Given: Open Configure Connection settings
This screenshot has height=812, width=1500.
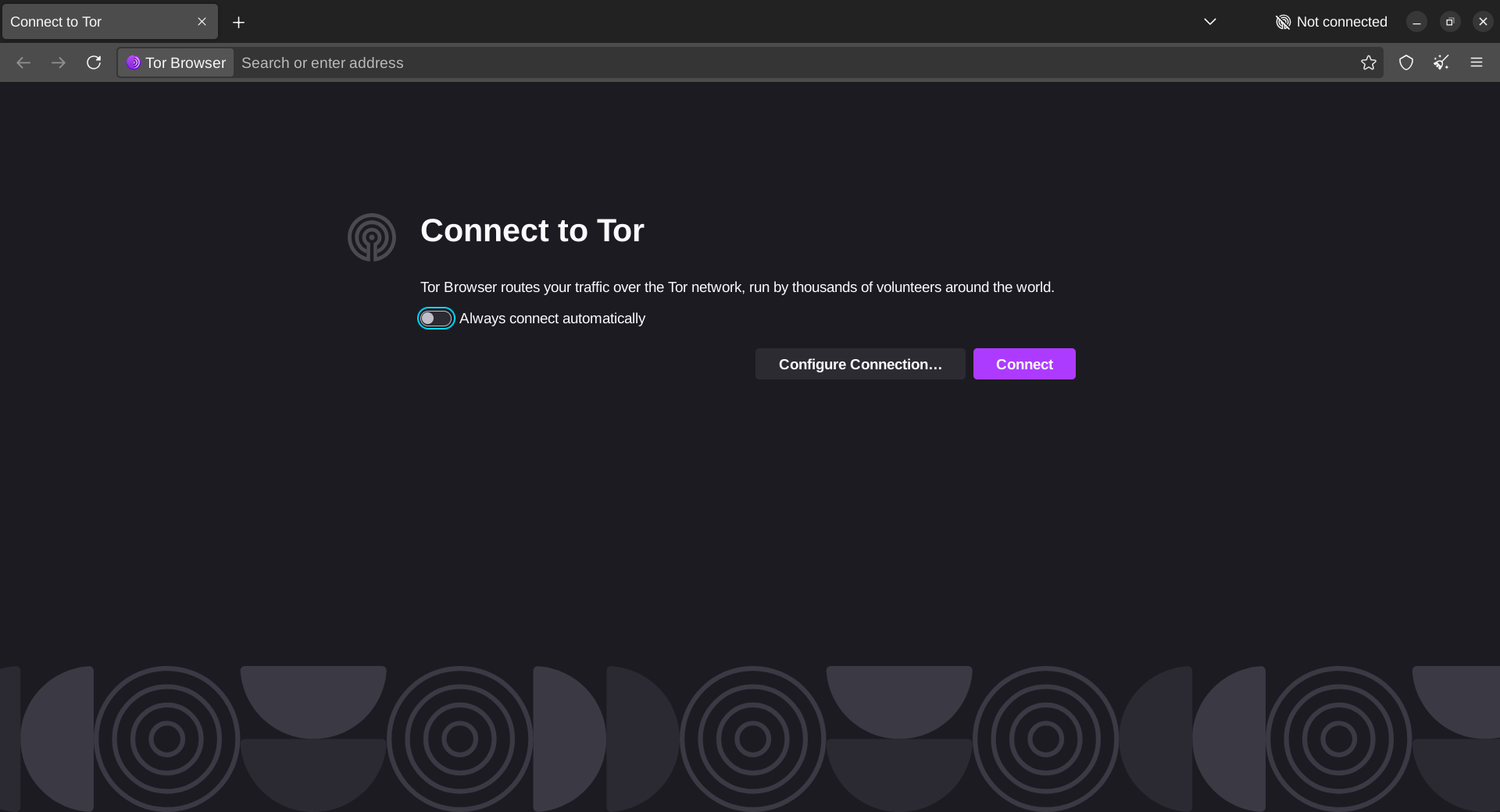Looking at the screenshot, I should coord(860,364).
